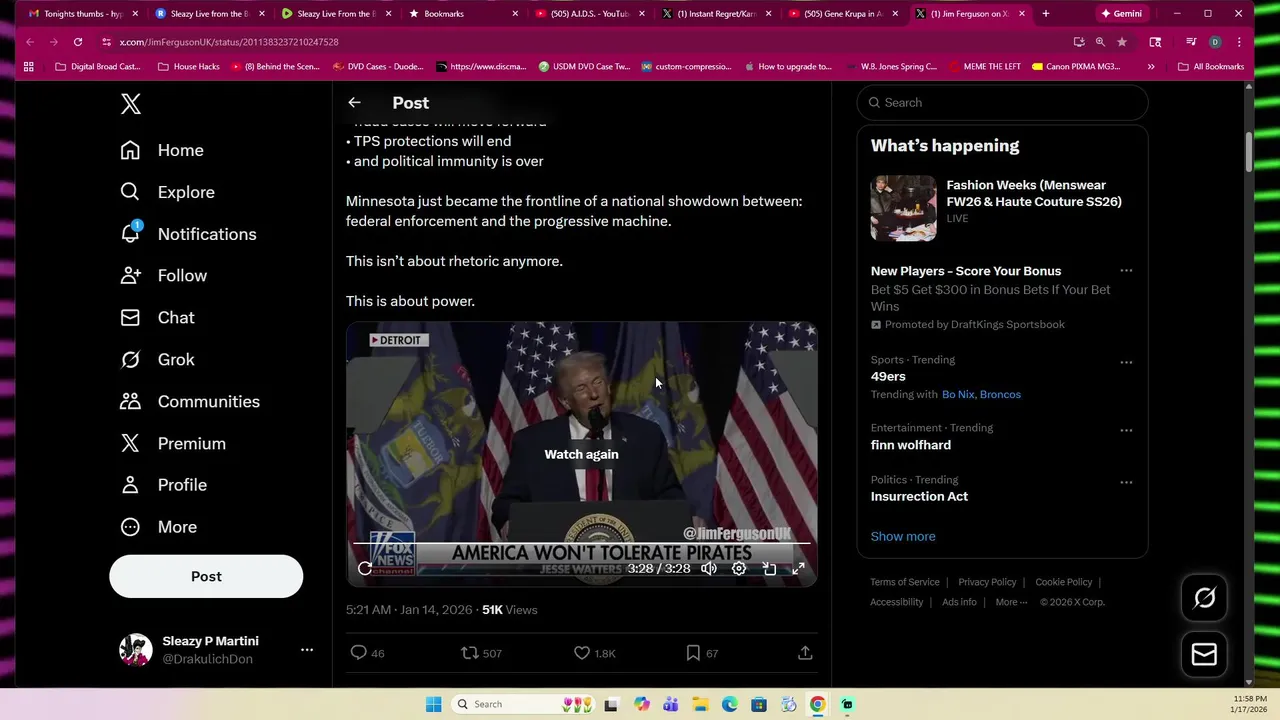Switch to the Instant Regret tab
This screenshot has height=720, width=1280.
tap(716, 14)
